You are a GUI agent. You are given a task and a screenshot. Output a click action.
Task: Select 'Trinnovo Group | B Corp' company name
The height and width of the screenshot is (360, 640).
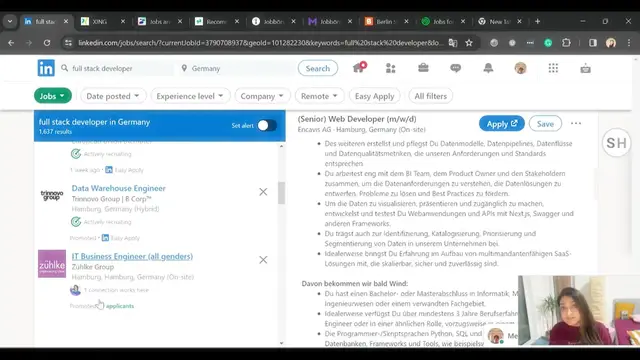point(111,199)
